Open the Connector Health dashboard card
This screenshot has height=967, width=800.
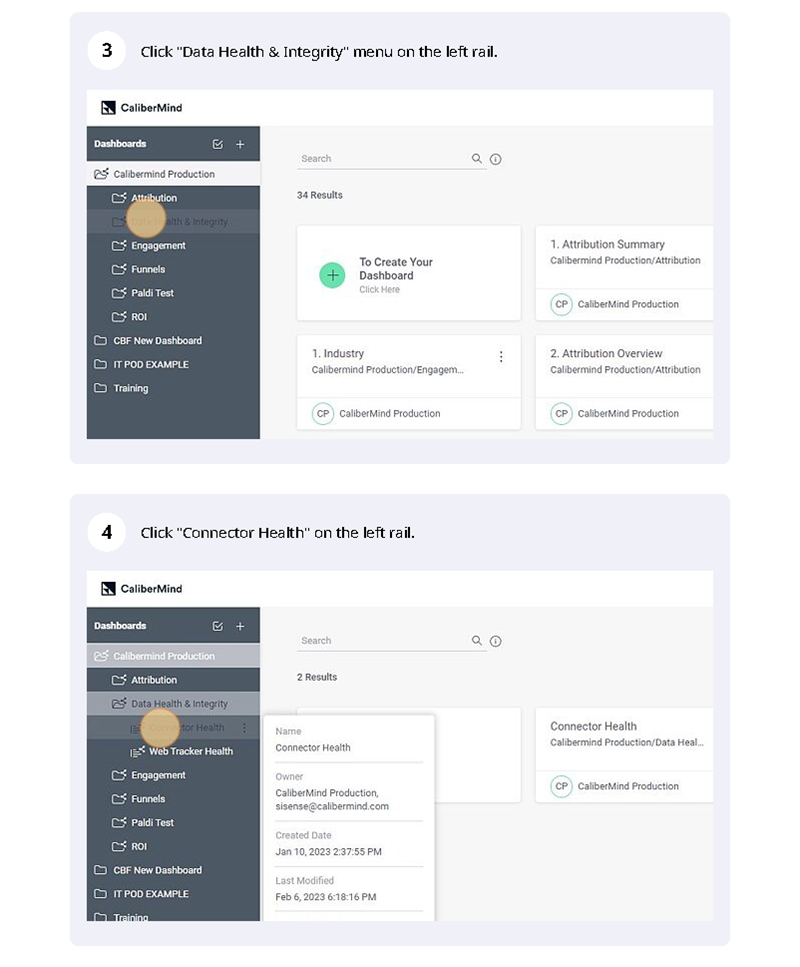pyautogui.click(x=624, y=755)
